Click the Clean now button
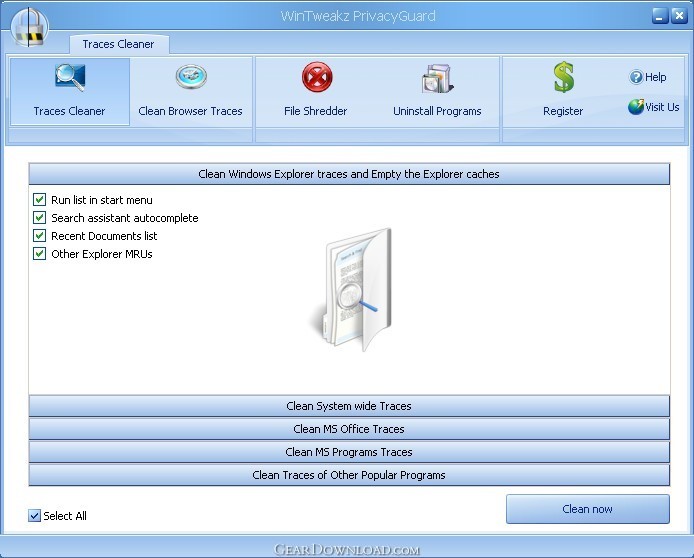694x558 pixels. (x=588, y=509)
